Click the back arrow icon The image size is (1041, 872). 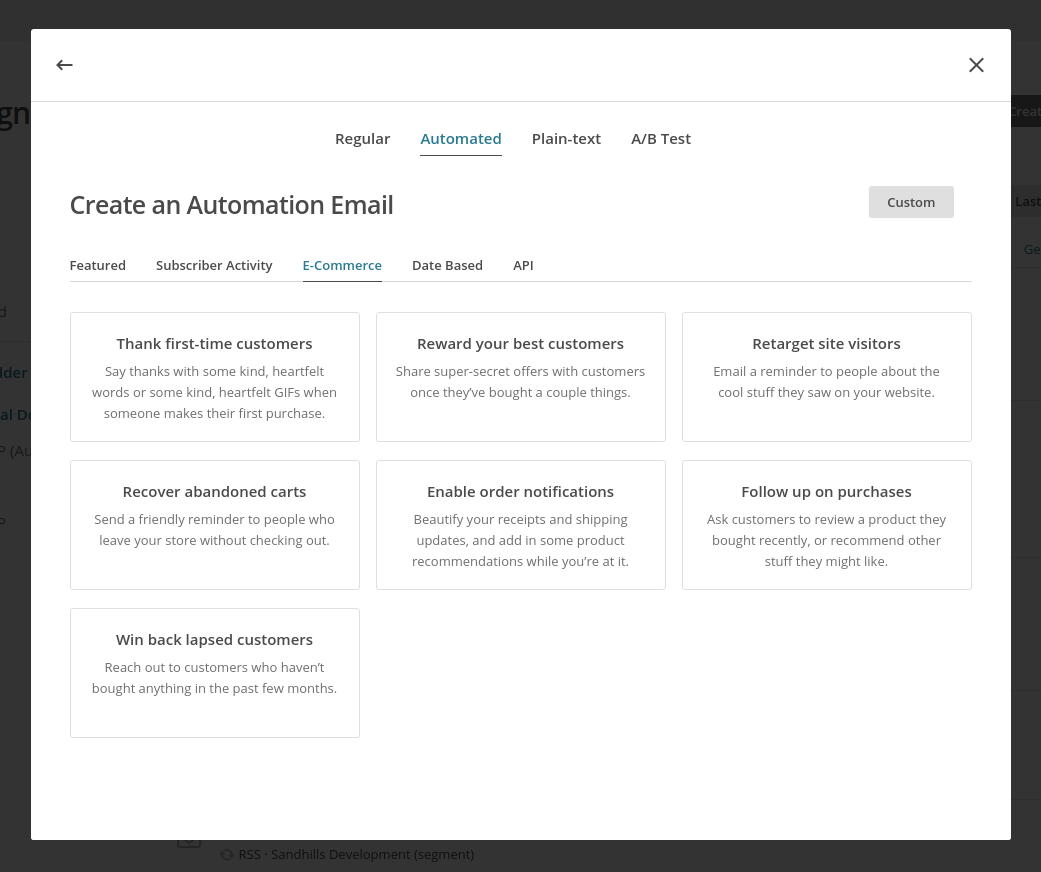coord(64,65)
